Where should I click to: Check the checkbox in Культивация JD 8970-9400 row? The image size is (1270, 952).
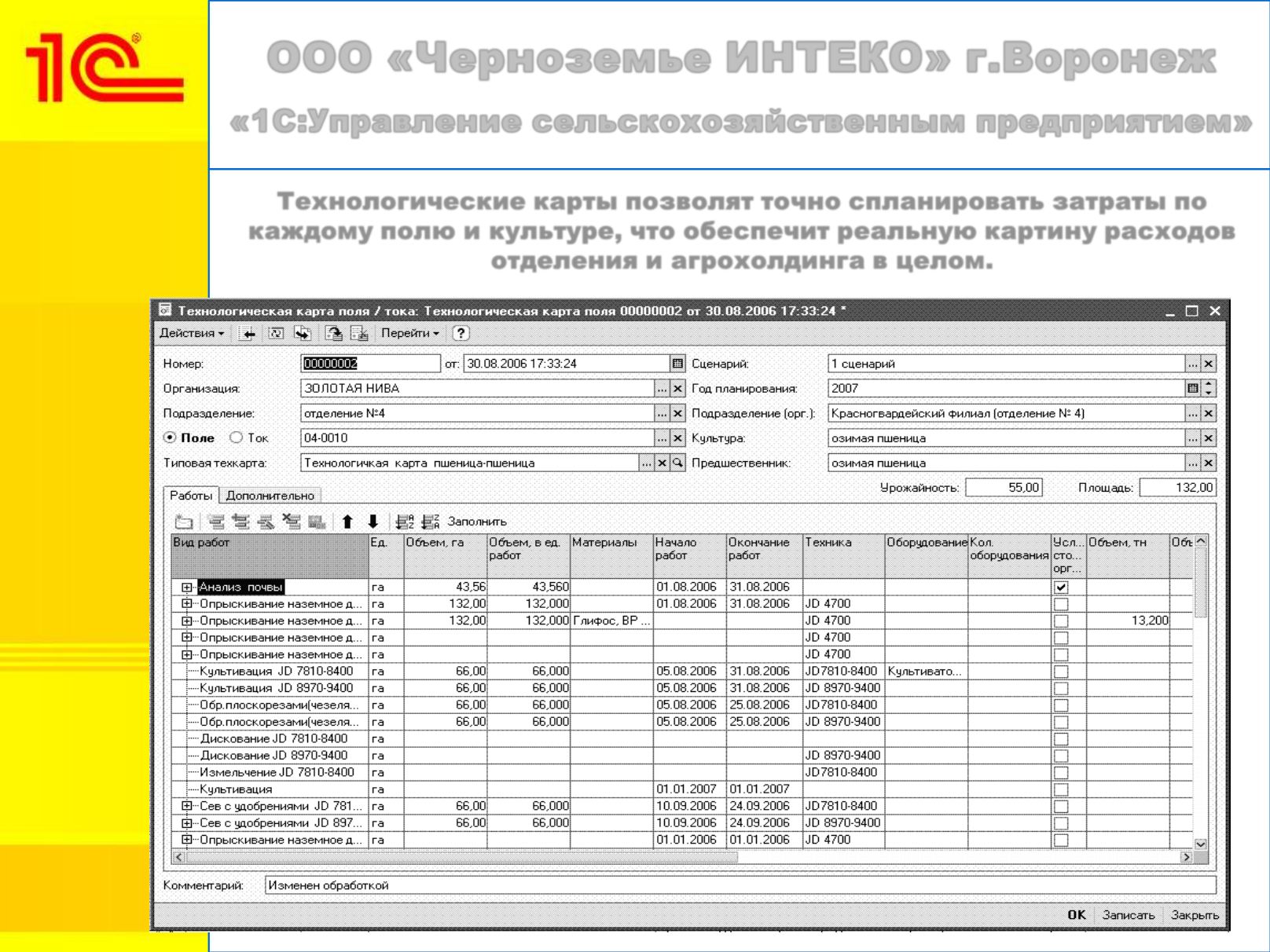coord(1061,689)
